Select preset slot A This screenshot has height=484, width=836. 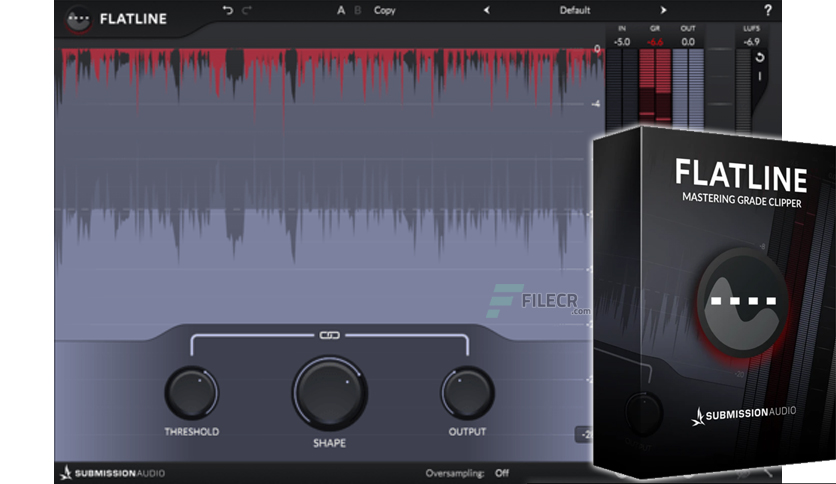point(341,10)
